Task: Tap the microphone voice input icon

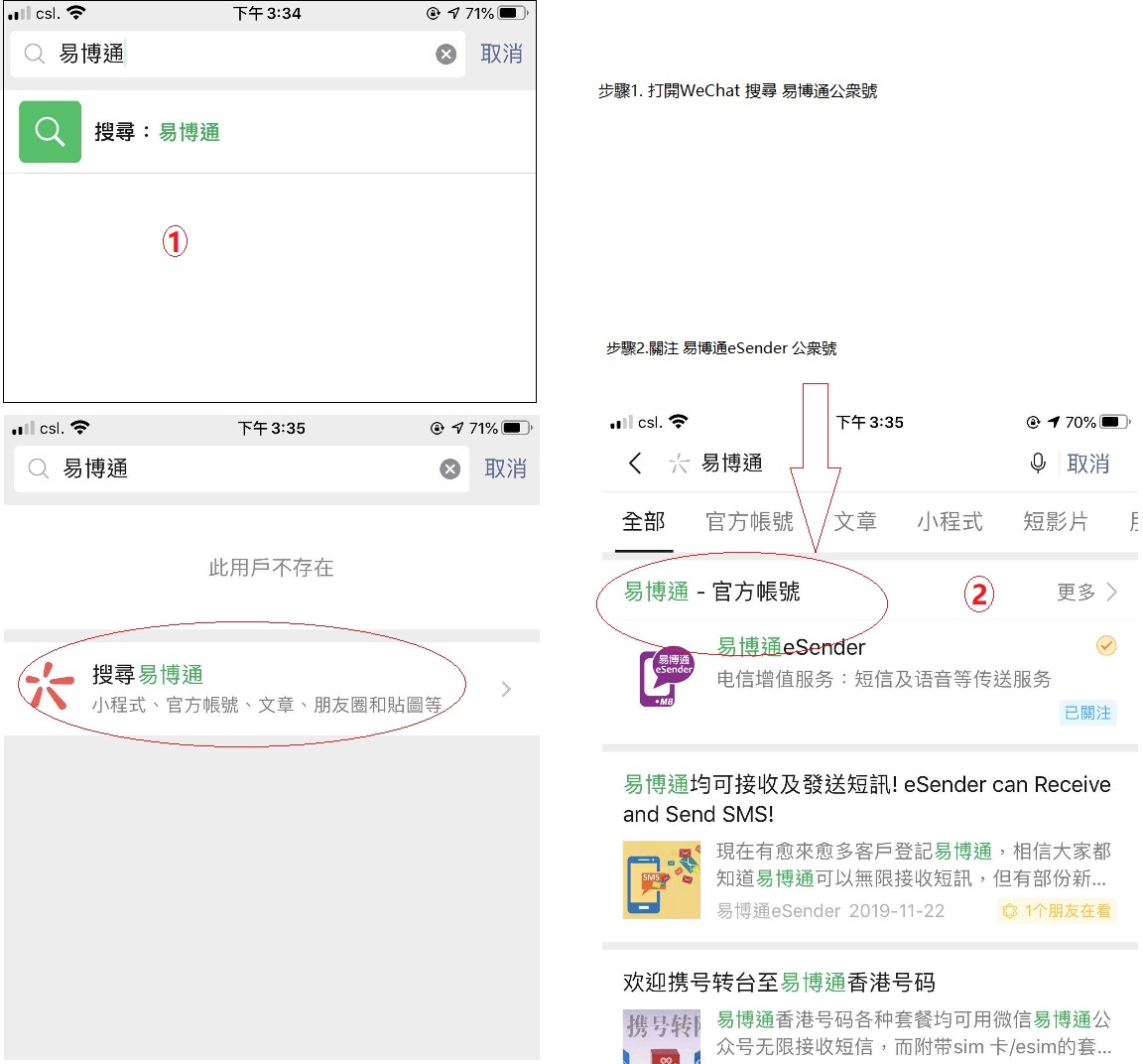Action: pyautogui.click(x=1038, y=464)
